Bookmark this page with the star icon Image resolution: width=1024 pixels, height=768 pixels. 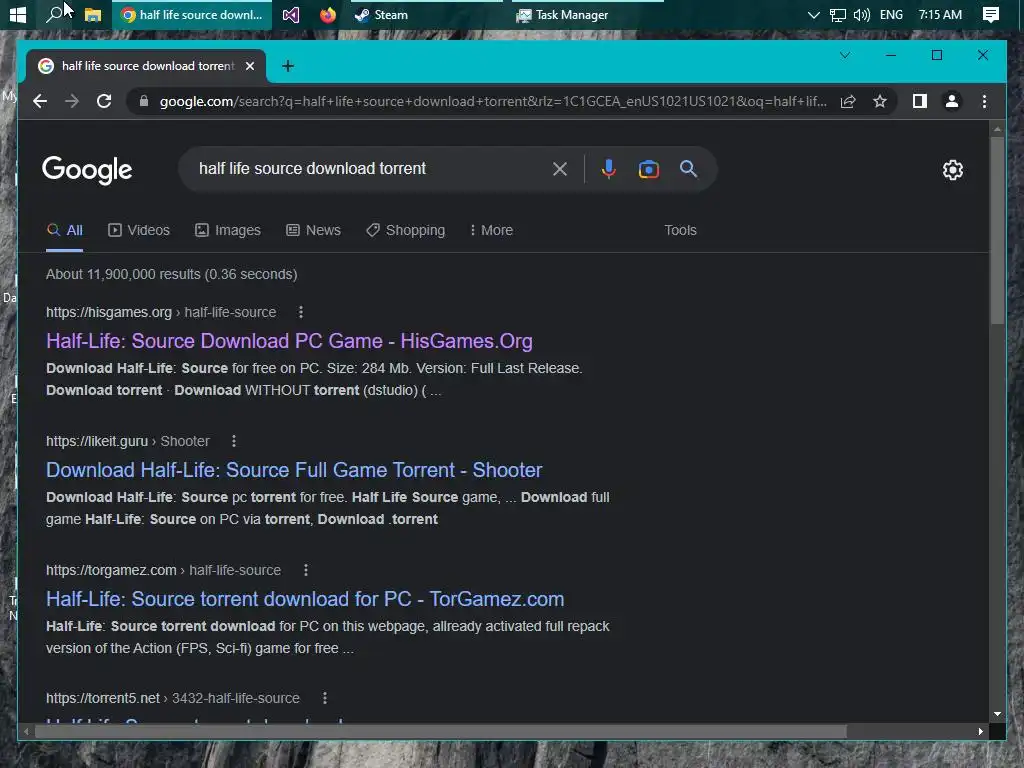880,101
